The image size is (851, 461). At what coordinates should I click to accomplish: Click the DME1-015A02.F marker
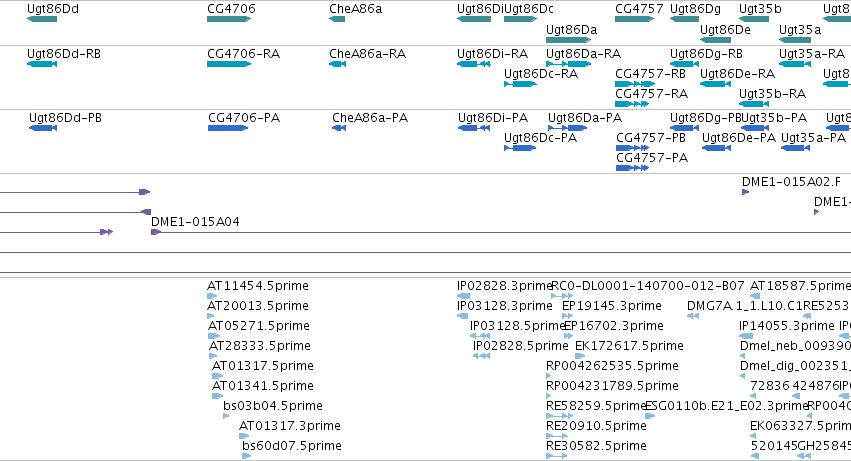click(745, 192)
